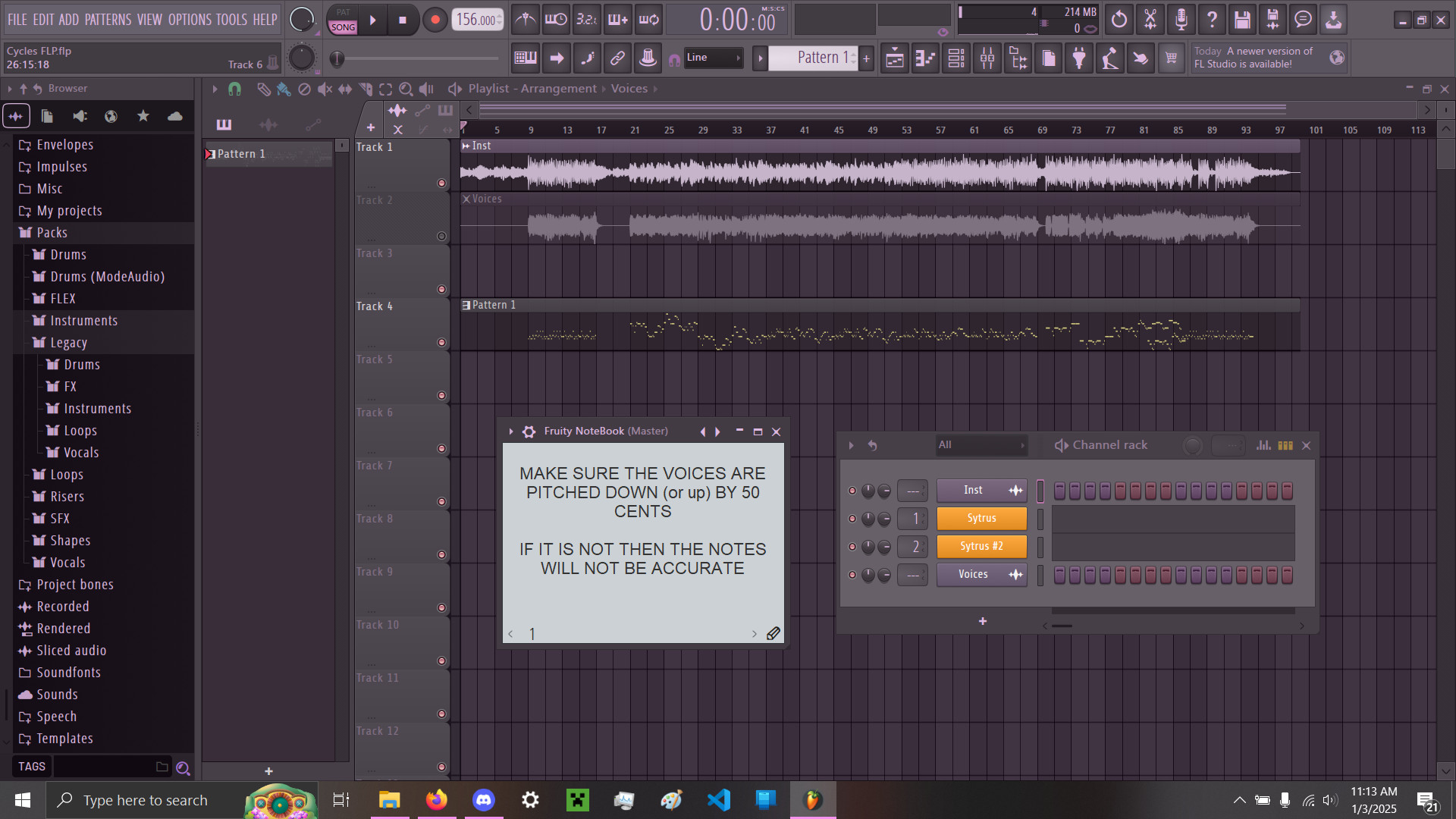Activate the playlist Zoom tool
1456x819 pixels.
[406, 89]
